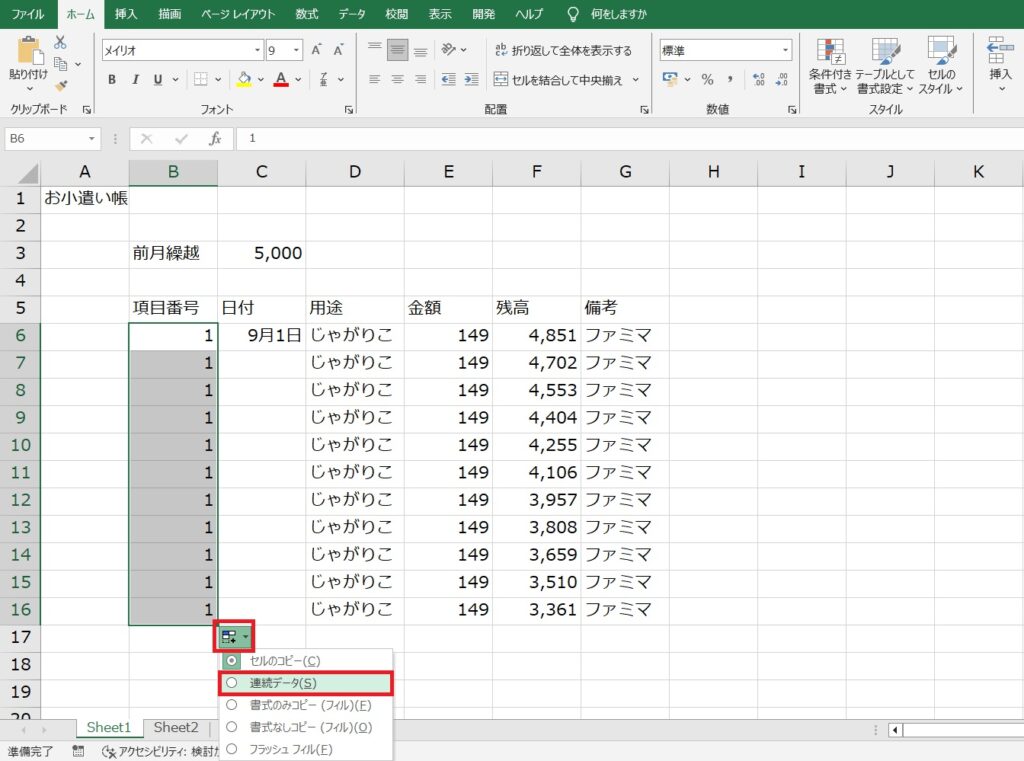The height and width of the screenshot is (761, 1024).
Task: Toggle Bold formatting
Action: [112, 80]
